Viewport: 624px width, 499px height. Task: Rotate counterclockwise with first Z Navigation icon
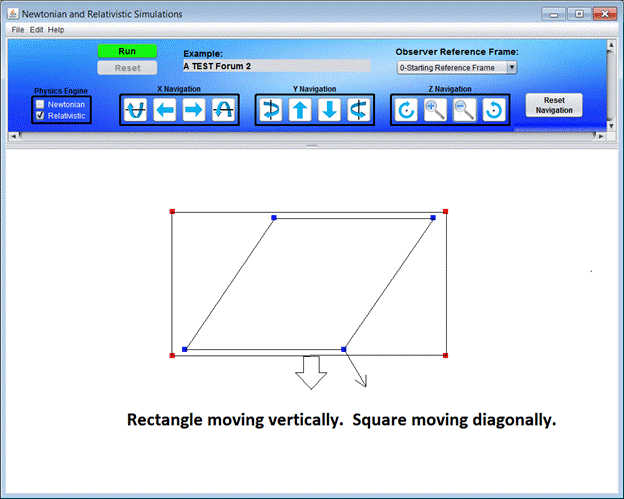[406, 110]
